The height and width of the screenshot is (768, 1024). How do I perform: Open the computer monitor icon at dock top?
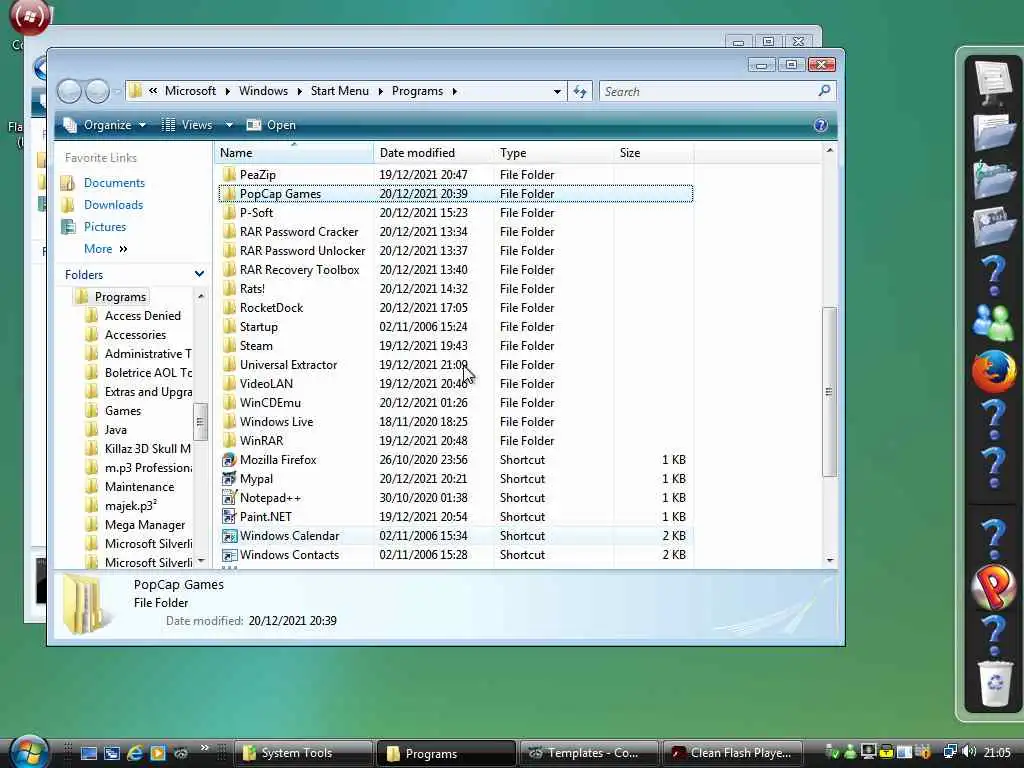coord(993,83)
